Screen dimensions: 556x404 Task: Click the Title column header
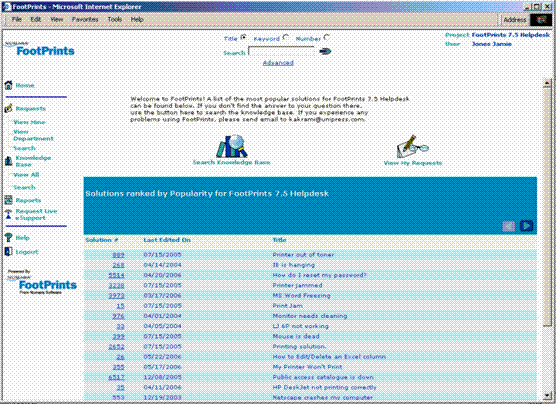(279, 240)
